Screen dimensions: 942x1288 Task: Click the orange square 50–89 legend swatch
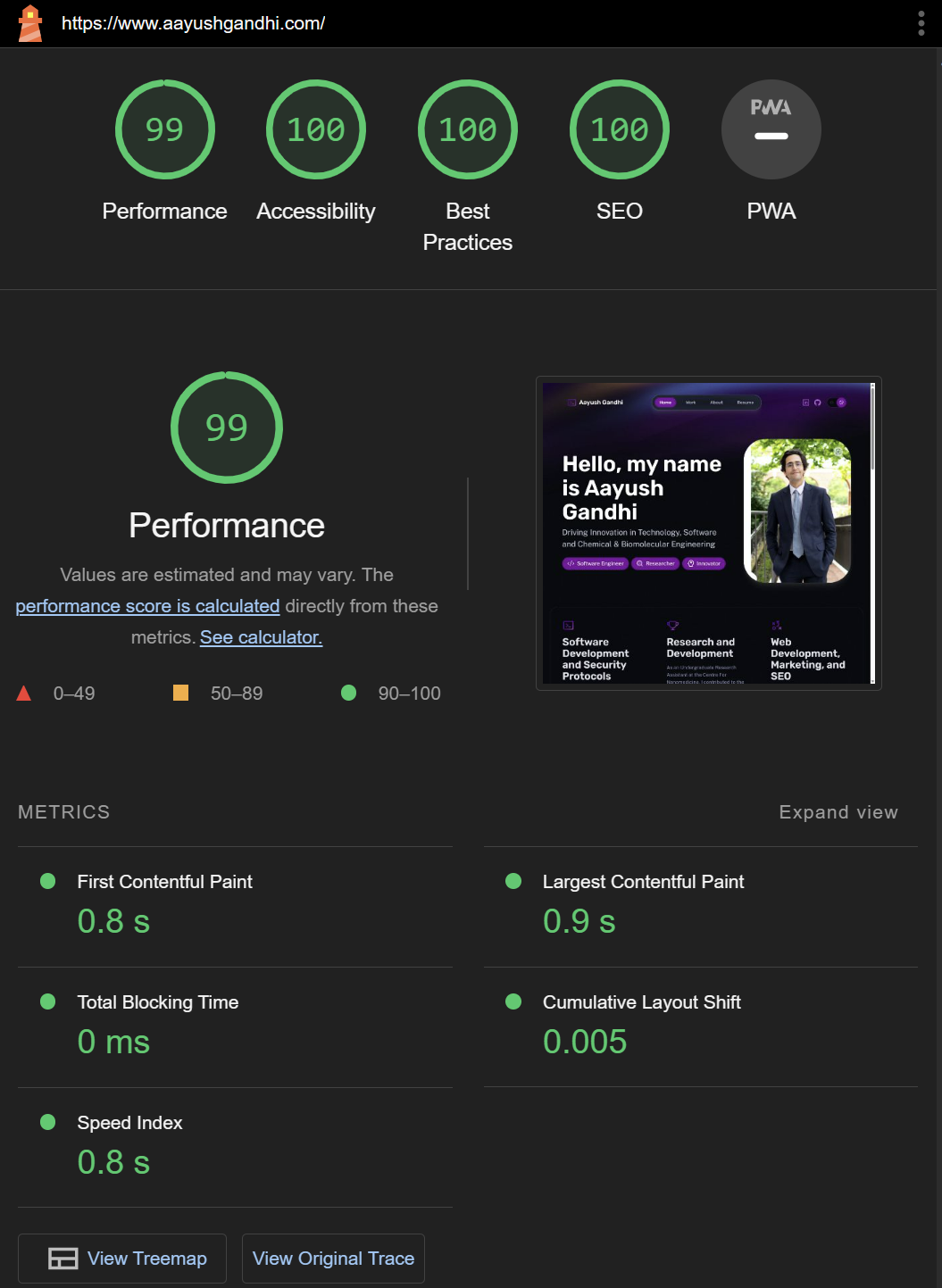click(x=180, y=693)
